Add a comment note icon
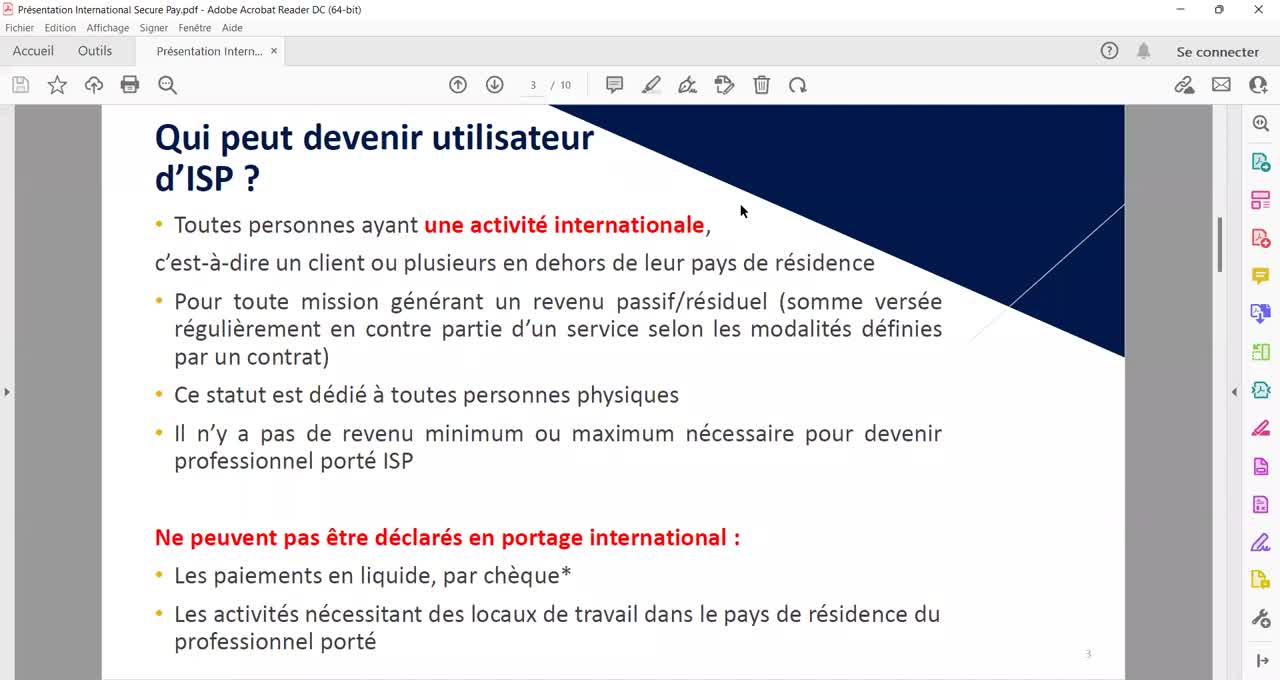Viewport: 1280px width, 680px height. click(x=615, y=85)
